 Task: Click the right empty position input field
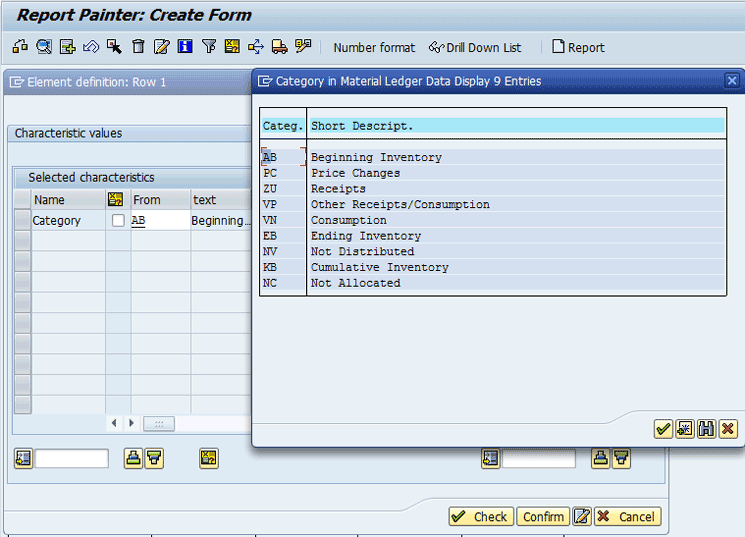tap(539, 459)
